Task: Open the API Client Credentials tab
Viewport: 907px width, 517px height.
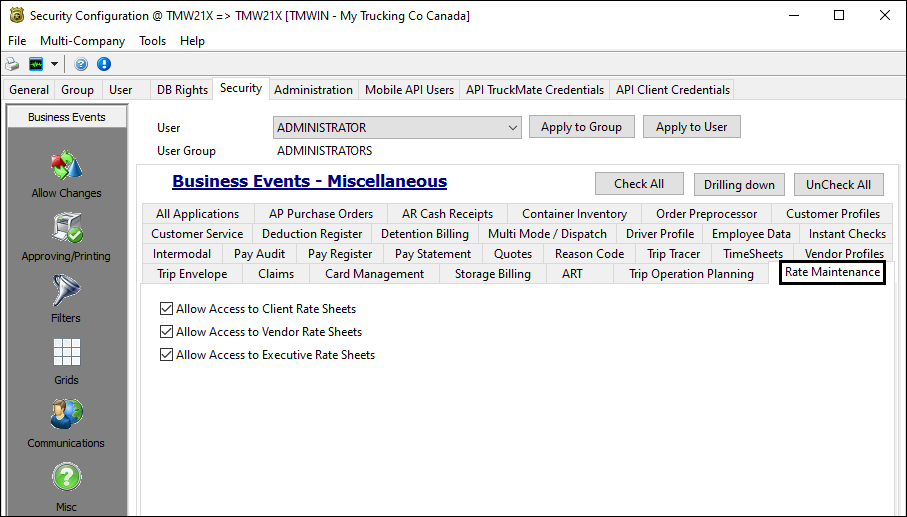Action: 673,90
